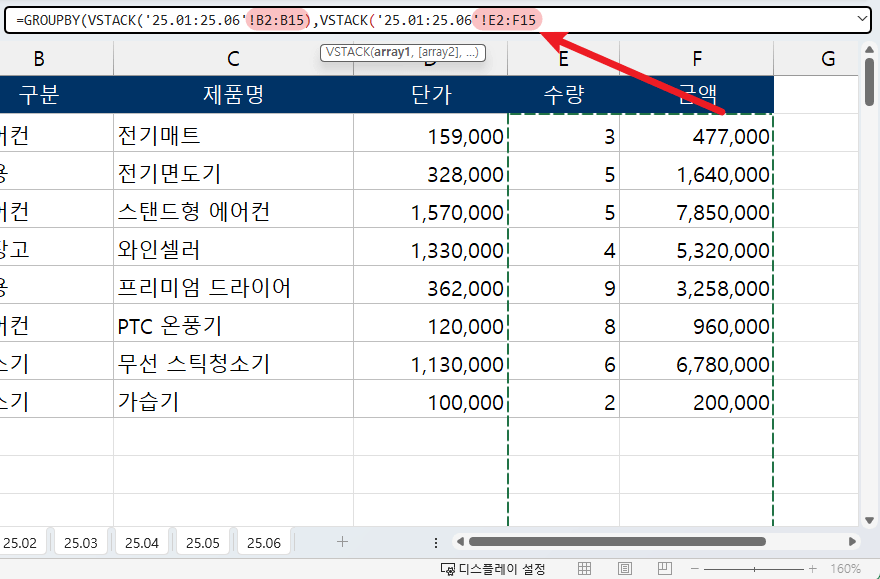Select column B header
Viewport: 880px width, 579px height.
[56, 58]
